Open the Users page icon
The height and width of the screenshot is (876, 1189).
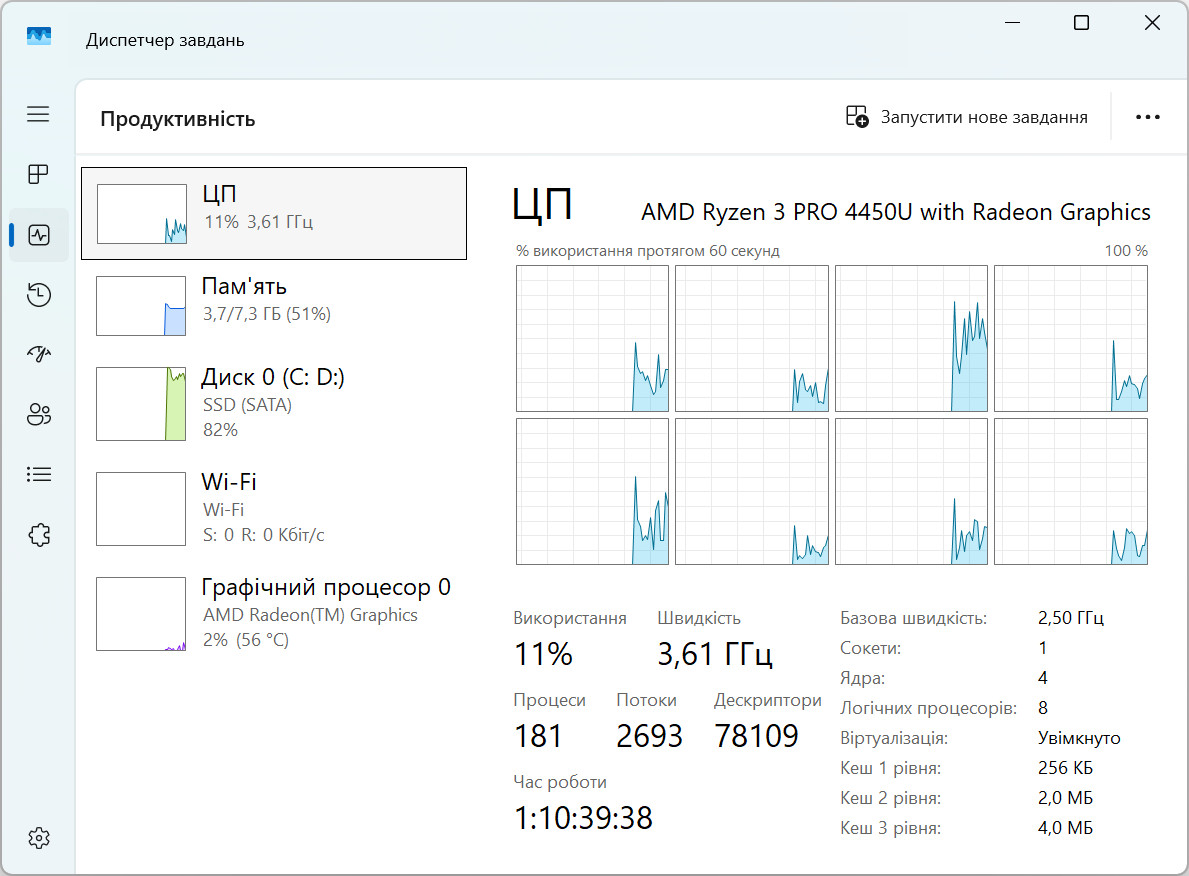click(x=39, y=414)
